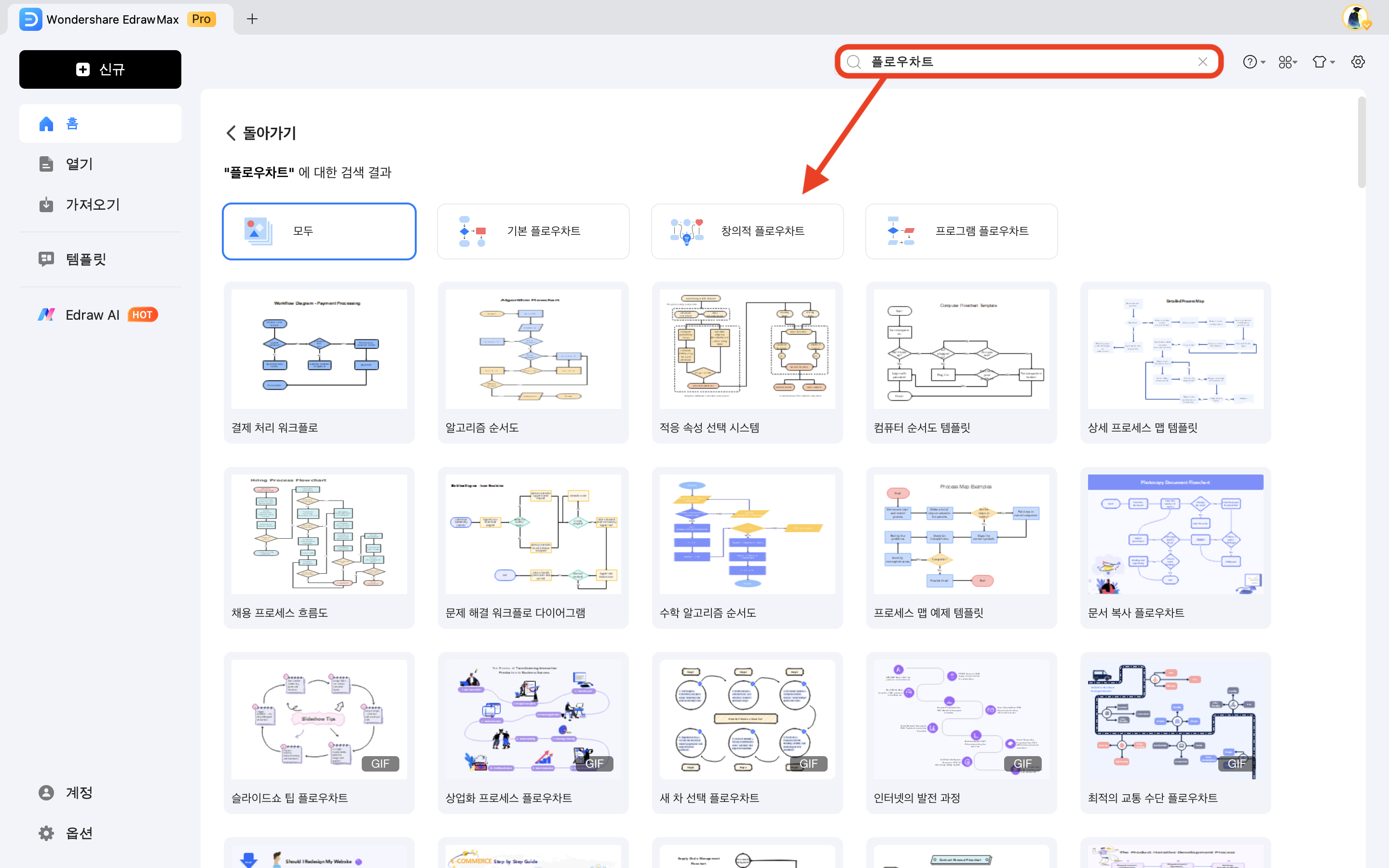Select 가져오기 import icon
The height and width of the screenshot is (868, 1389).
click(46, 204)
